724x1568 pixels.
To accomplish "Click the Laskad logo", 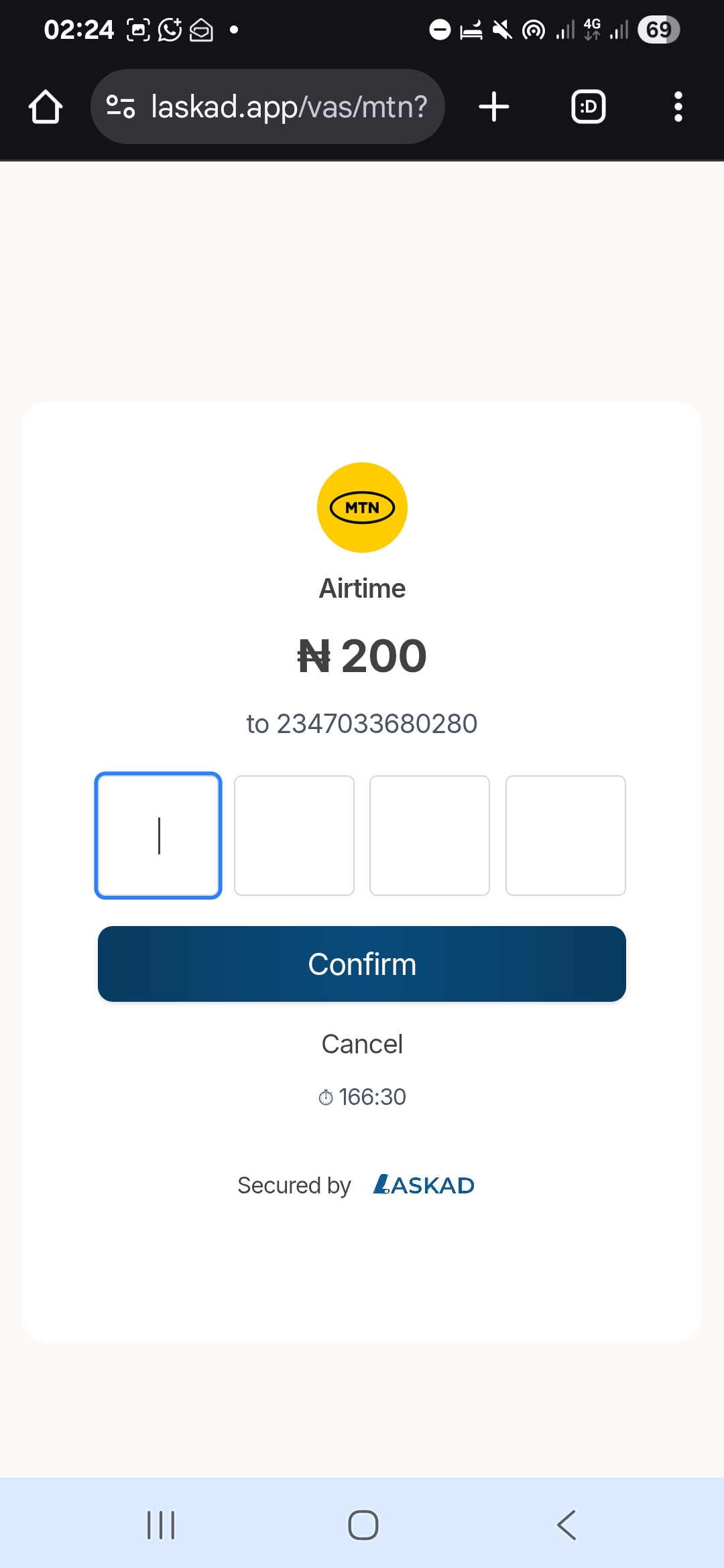I will pos(424,1185).
